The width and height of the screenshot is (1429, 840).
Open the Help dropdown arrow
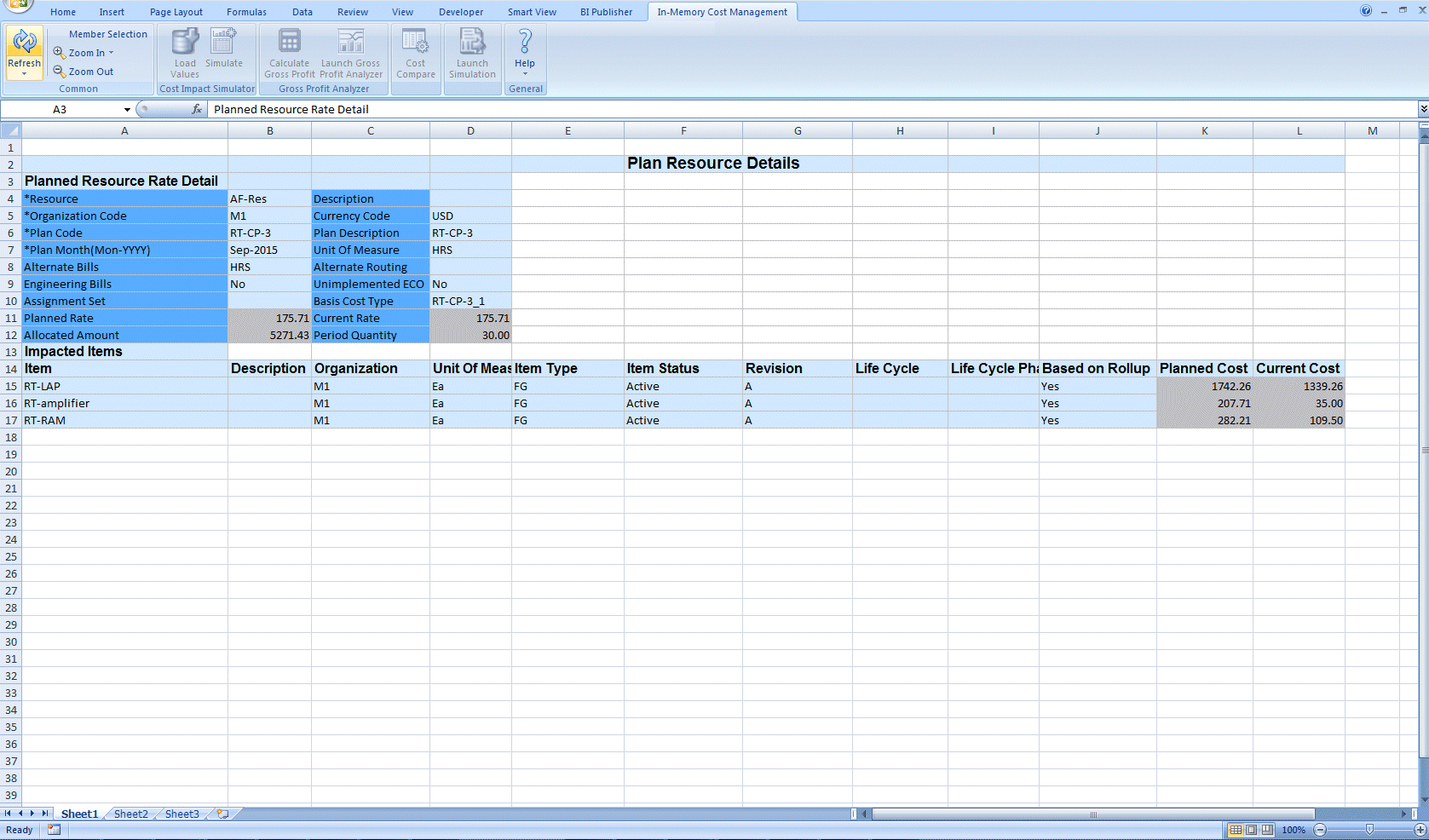(x=525, y=74)
